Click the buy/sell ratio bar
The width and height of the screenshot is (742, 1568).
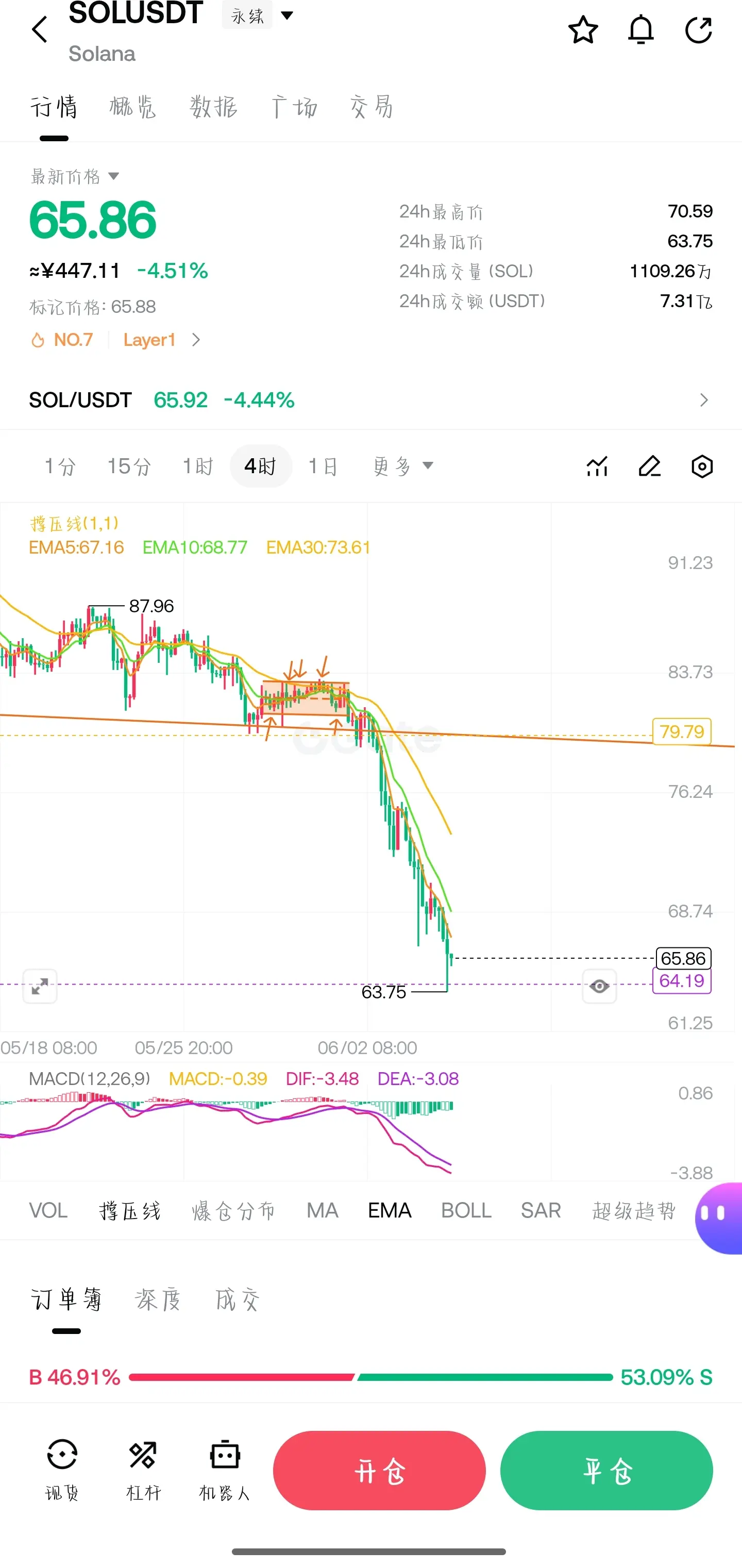(x=370, y=1377)
